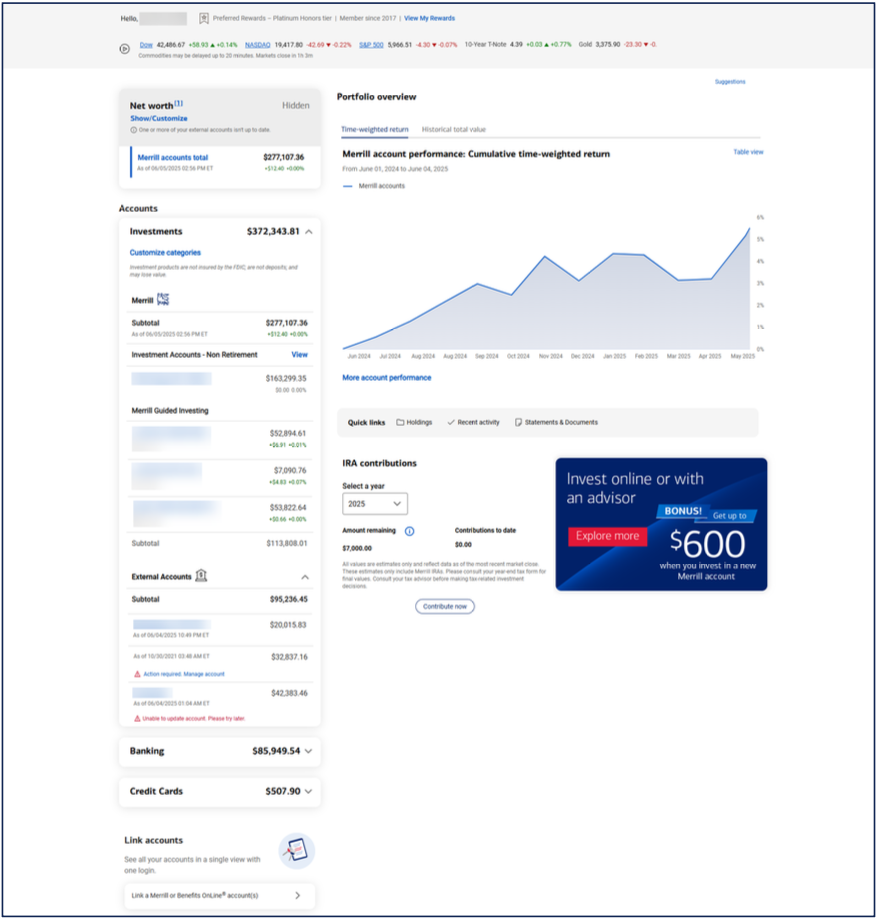Click the Contribute now button
This screenshot has height=919, width=878.
pos(445,607)
